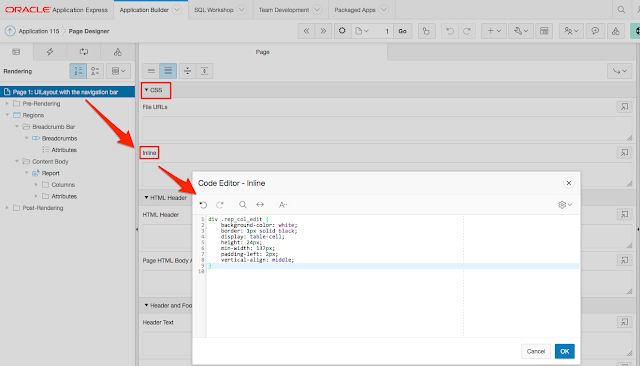Image resolution: width=640 pixels, height=366 pixels.
Task: Click the Show All properties button
Action: coord(168,71)
